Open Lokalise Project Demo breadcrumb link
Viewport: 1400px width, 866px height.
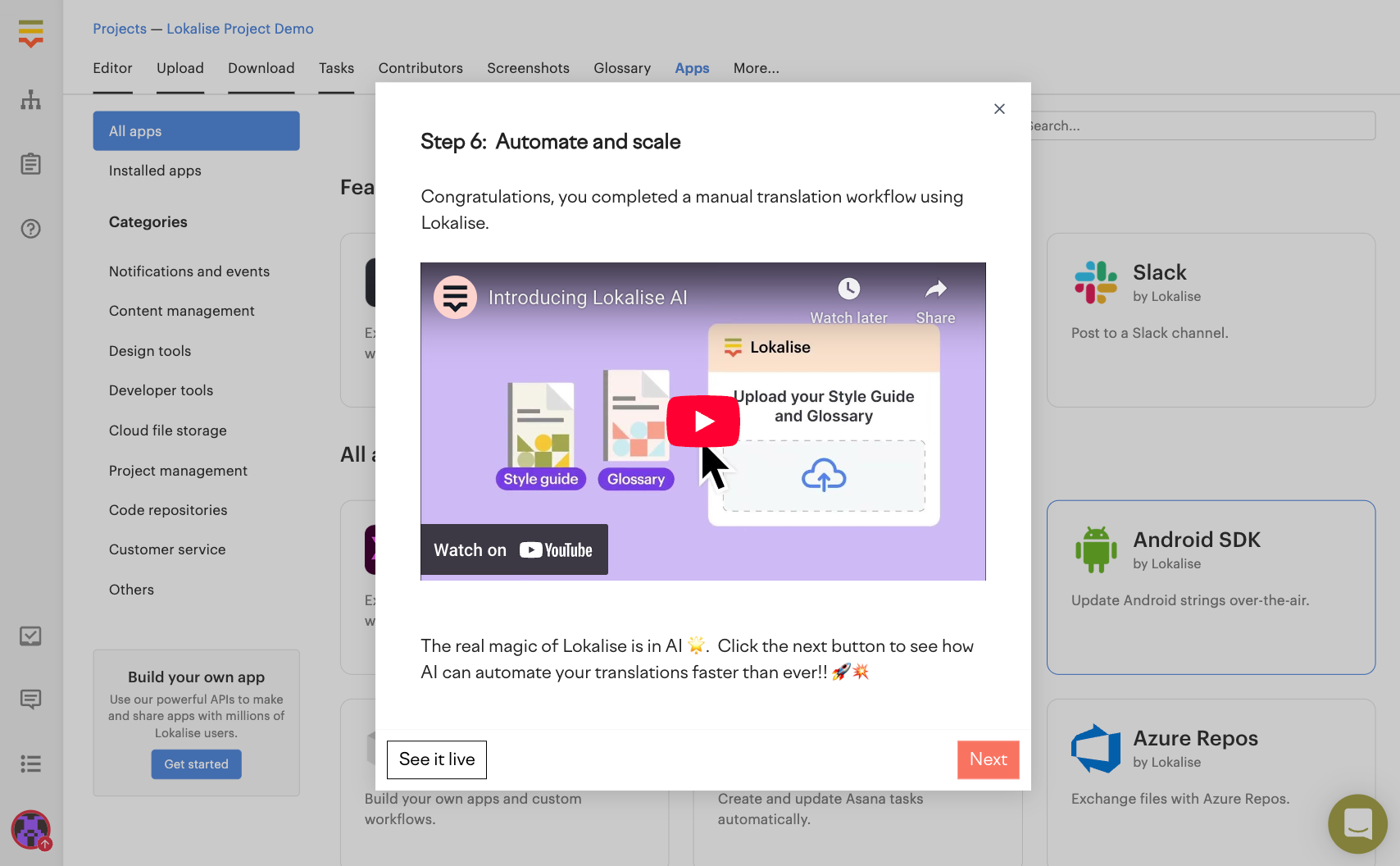240,29
